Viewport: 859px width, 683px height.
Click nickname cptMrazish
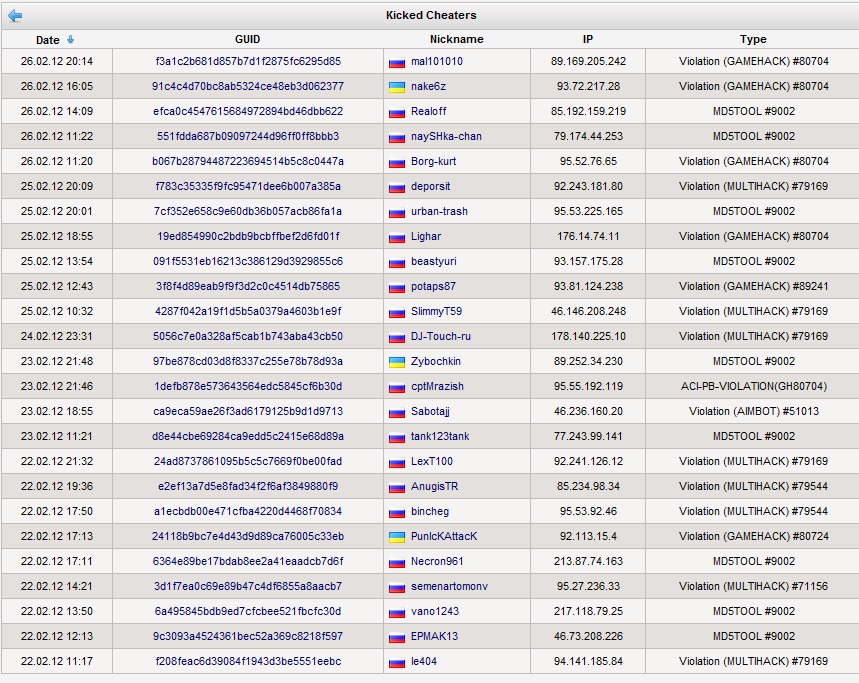(437, 386)
